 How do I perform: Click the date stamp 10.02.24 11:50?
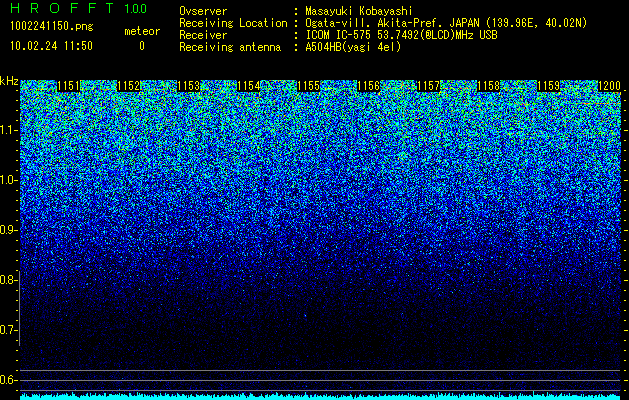point(51,46)
